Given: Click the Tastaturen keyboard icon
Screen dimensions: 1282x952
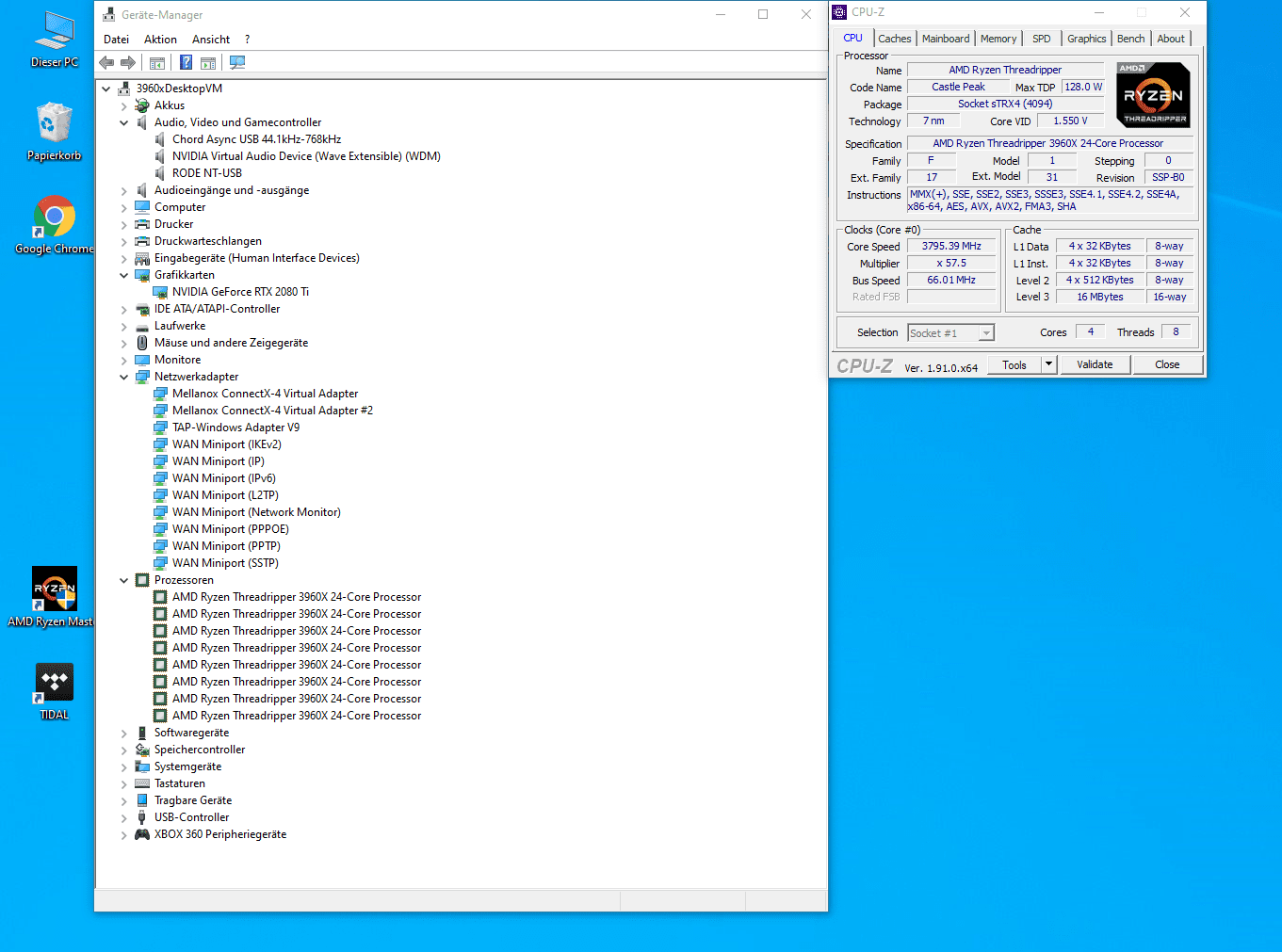Looking at the screenshot, I should [x=142, y=783].
